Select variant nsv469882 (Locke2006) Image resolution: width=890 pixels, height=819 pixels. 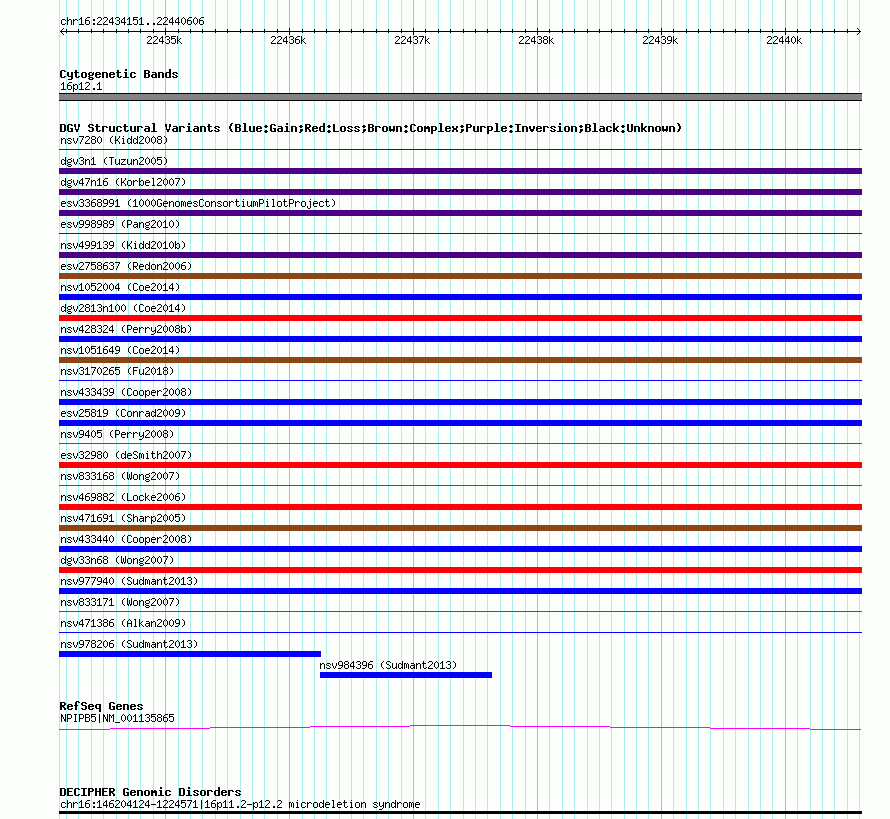click(x=123, y=497)
